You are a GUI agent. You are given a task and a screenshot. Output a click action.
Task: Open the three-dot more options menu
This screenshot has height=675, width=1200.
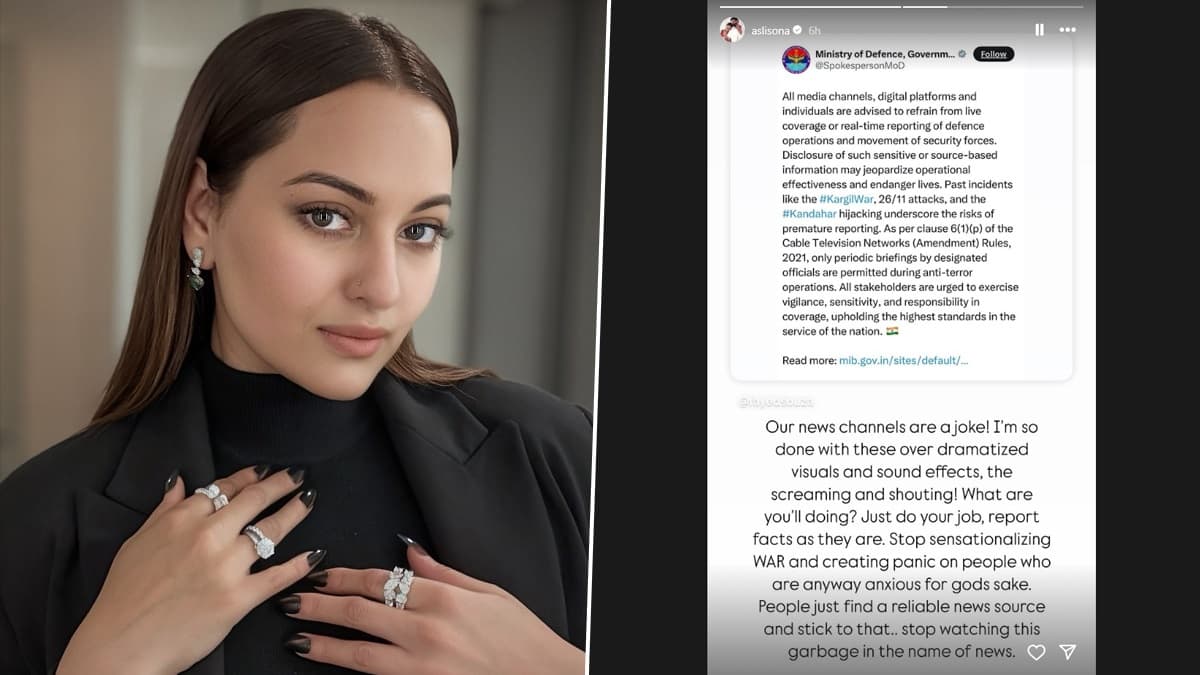[x=1069, y=30]
